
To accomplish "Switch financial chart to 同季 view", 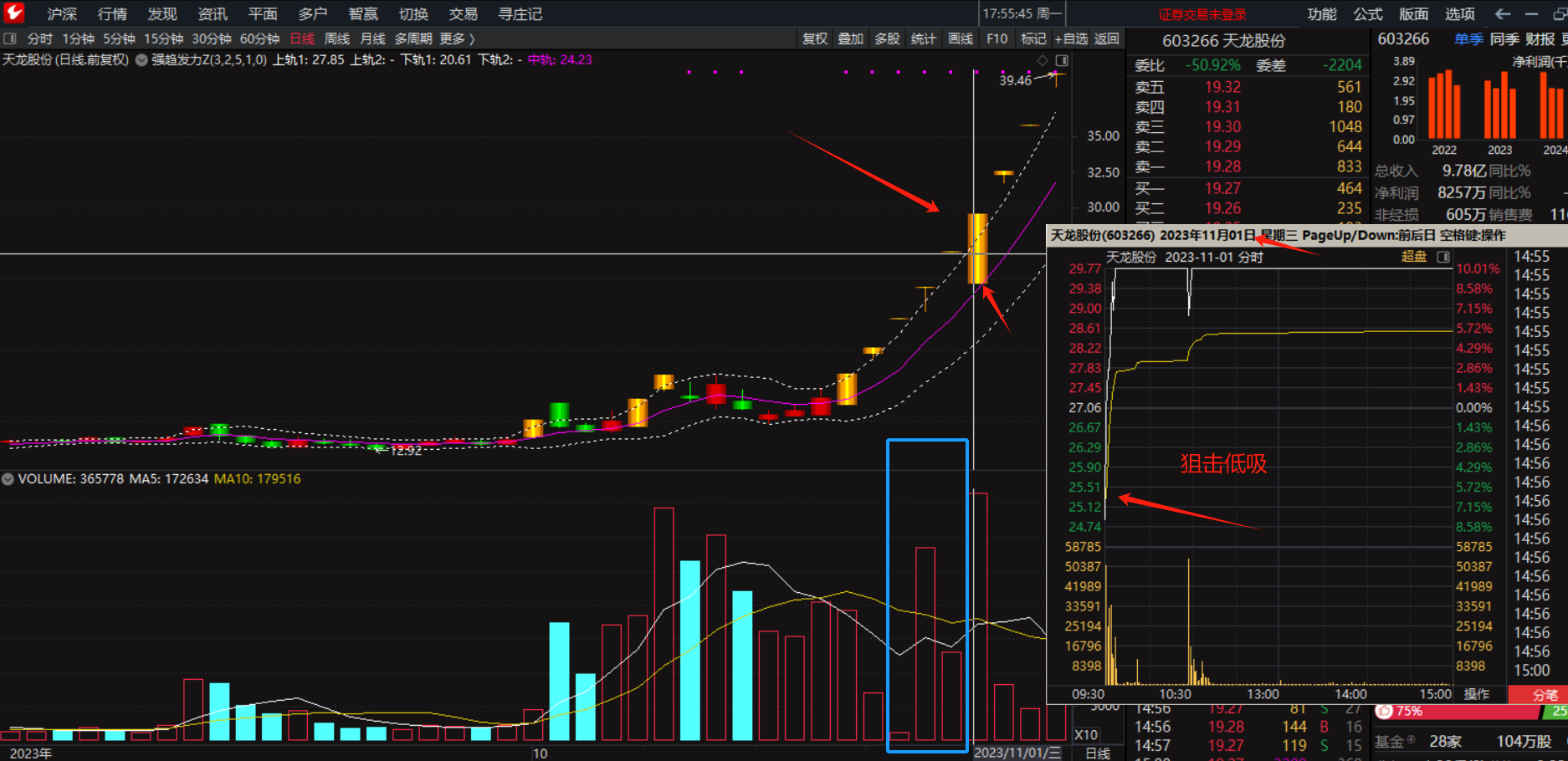I will click(x=1504, y=39).
